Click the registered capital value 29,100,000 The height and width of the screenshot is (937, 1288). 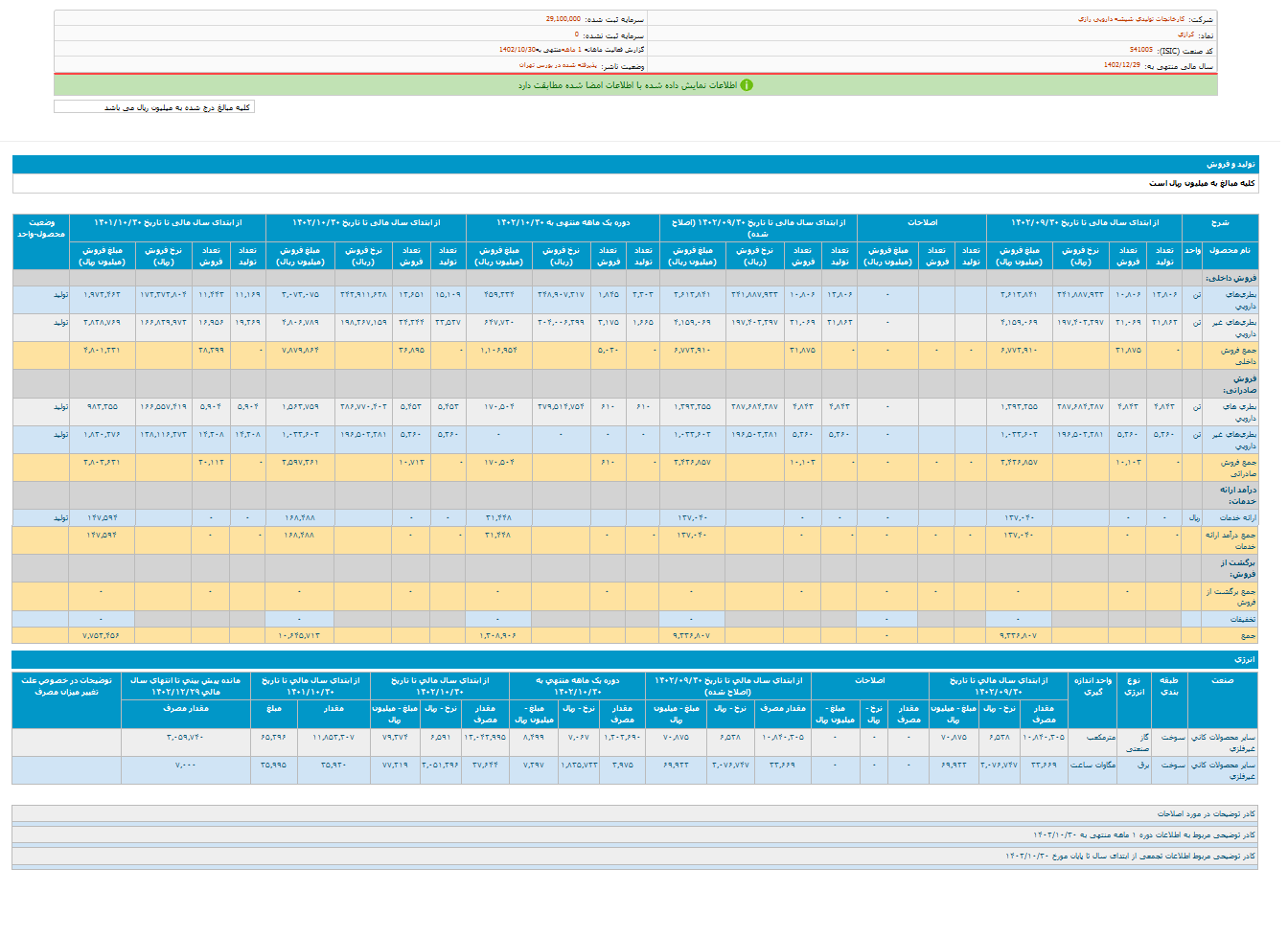563,19
